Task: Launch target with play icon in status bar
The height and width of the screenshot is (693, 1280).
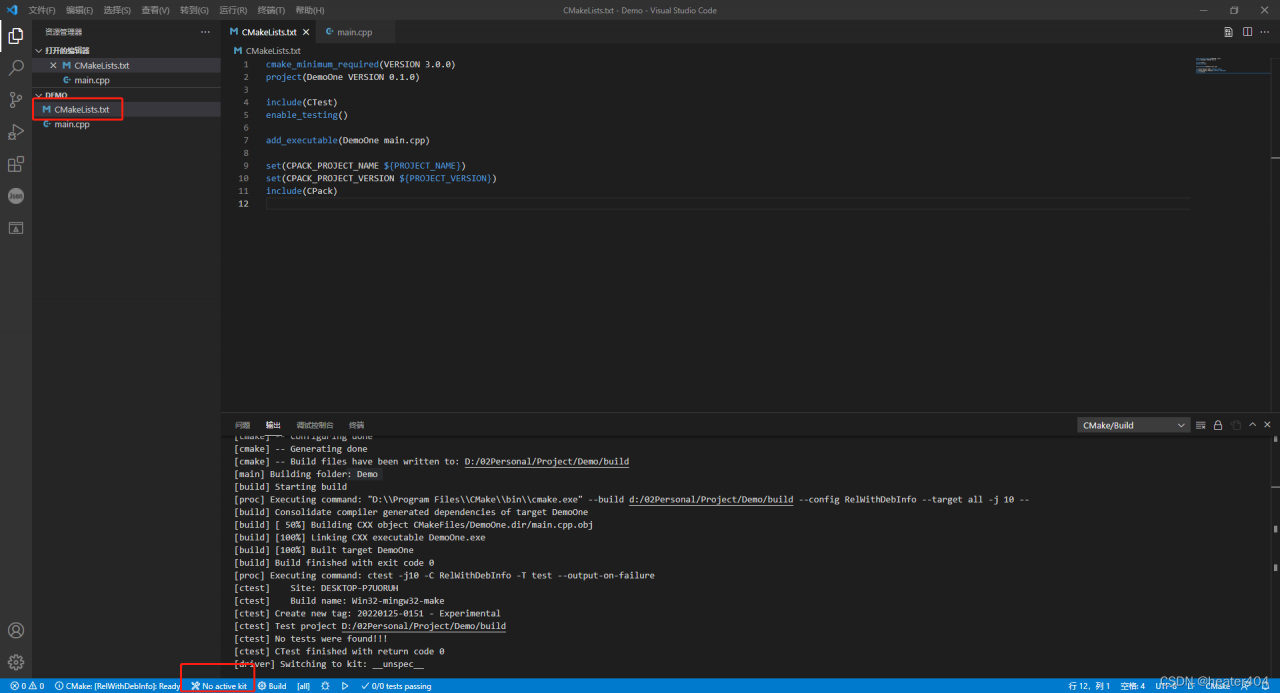Action: 345,686
